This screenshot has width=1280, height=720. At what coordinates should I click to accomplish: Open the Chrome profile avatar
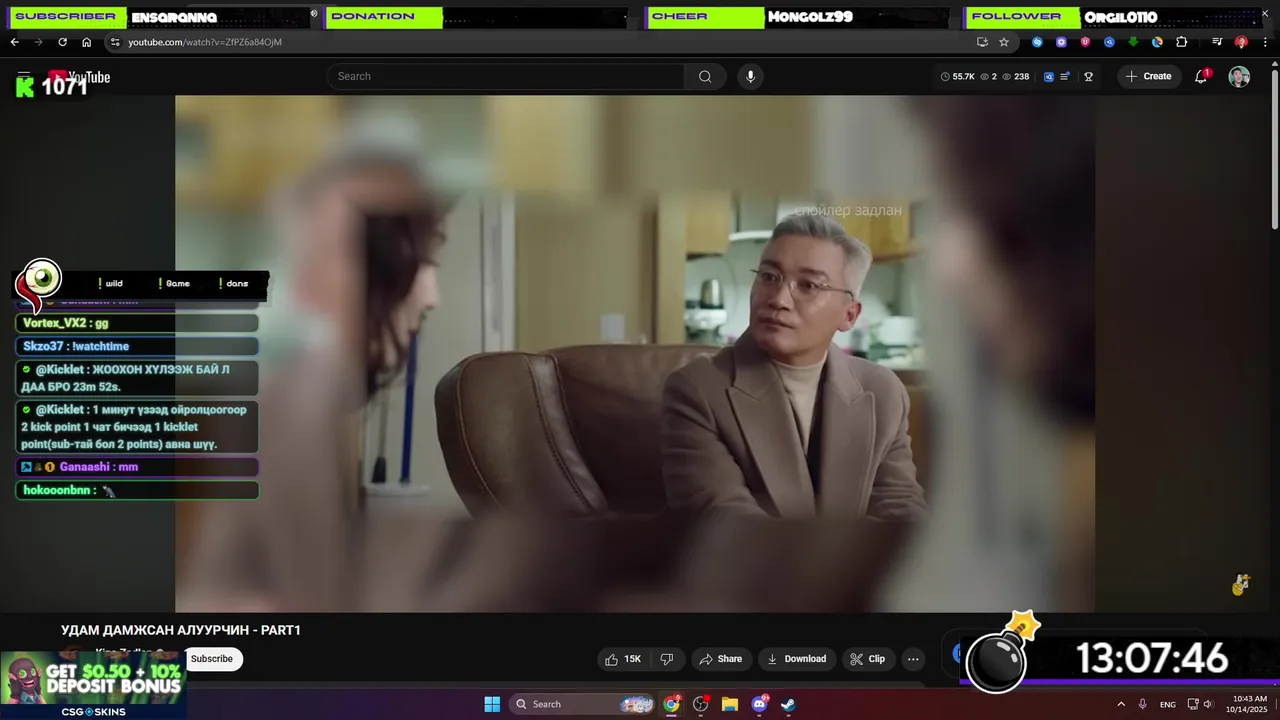pos(1241,42)
